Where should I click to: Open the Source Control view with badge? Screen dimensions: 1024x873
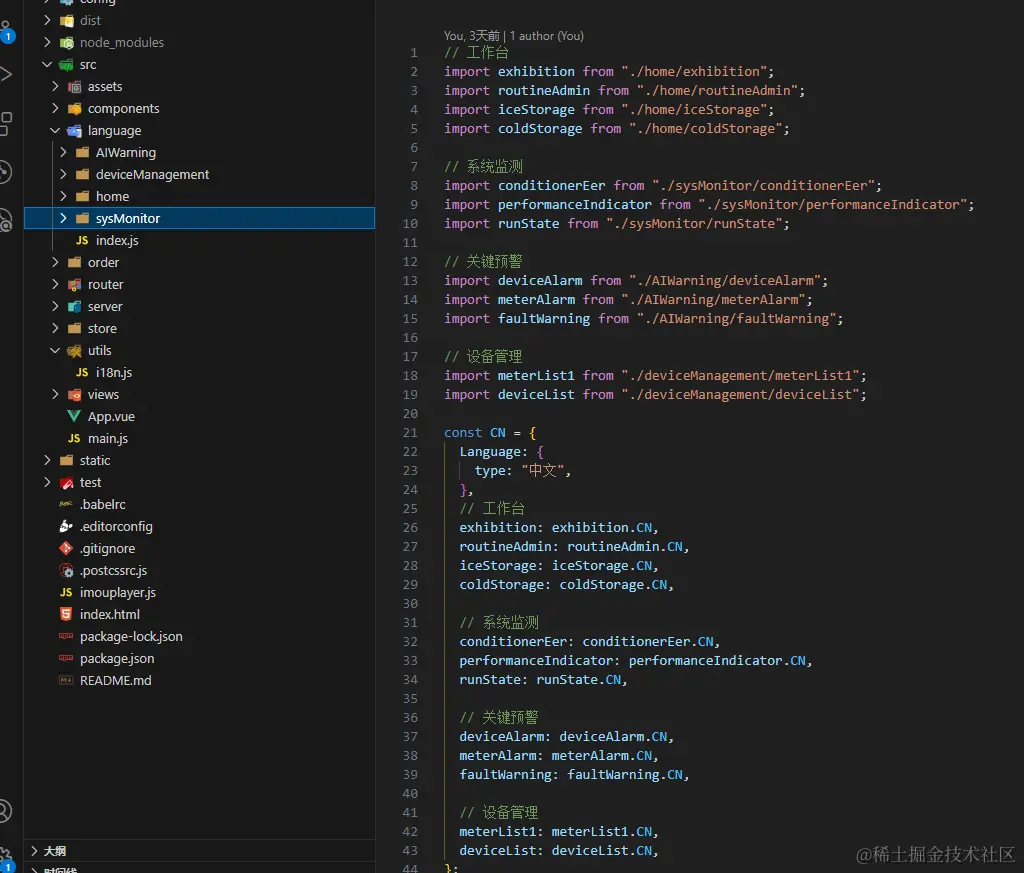(6, 31)
